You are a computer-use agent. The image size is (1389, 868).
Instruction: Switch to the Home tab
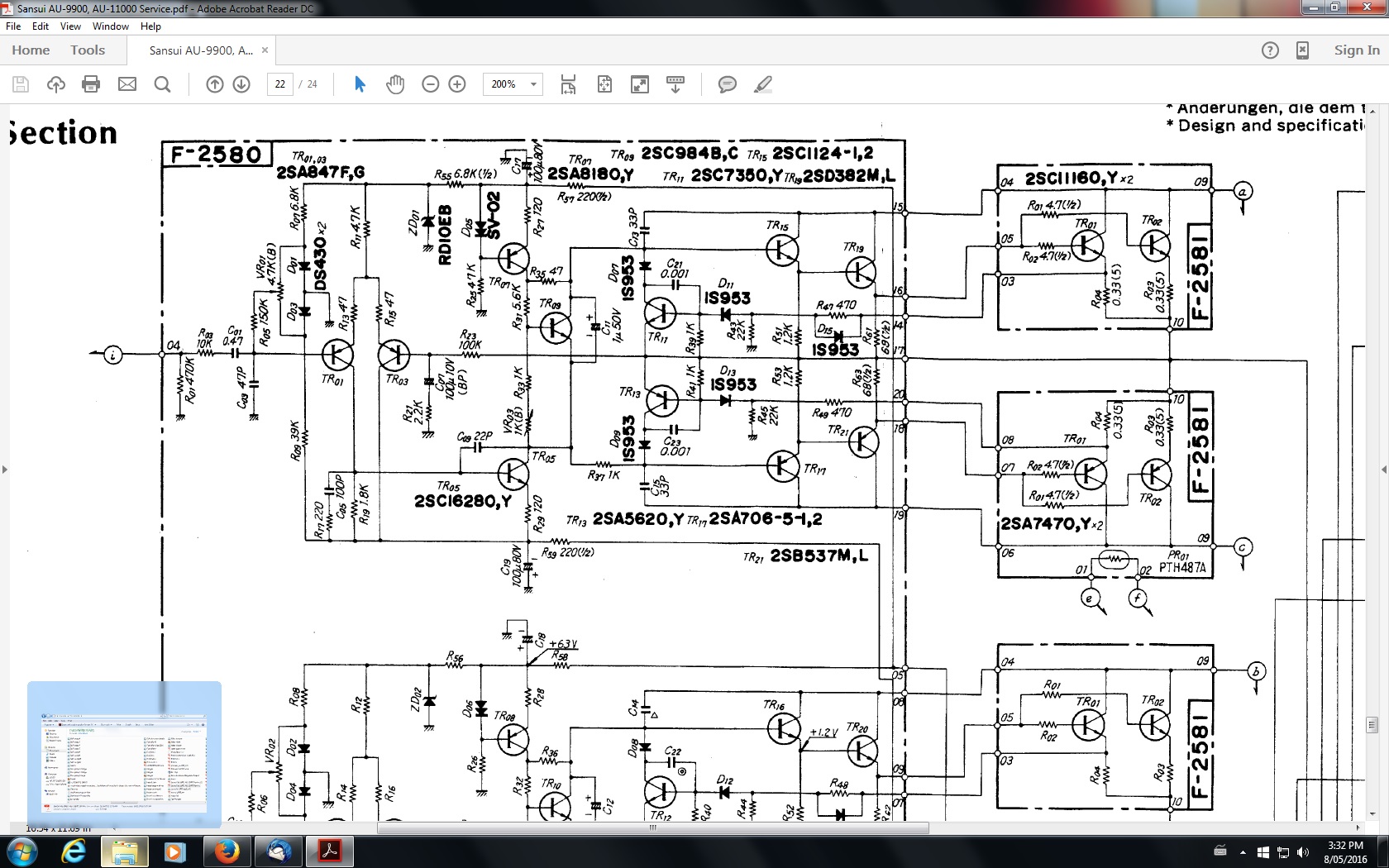pos(31,50)
